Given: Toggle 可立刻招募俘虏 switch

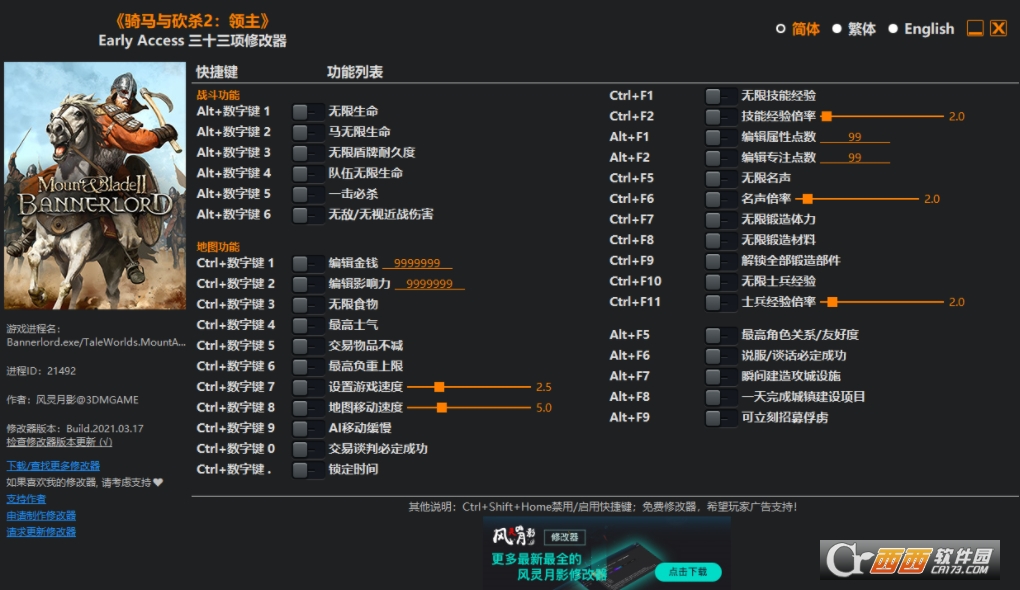Looking at the screenshot, I should pos(721,418).
